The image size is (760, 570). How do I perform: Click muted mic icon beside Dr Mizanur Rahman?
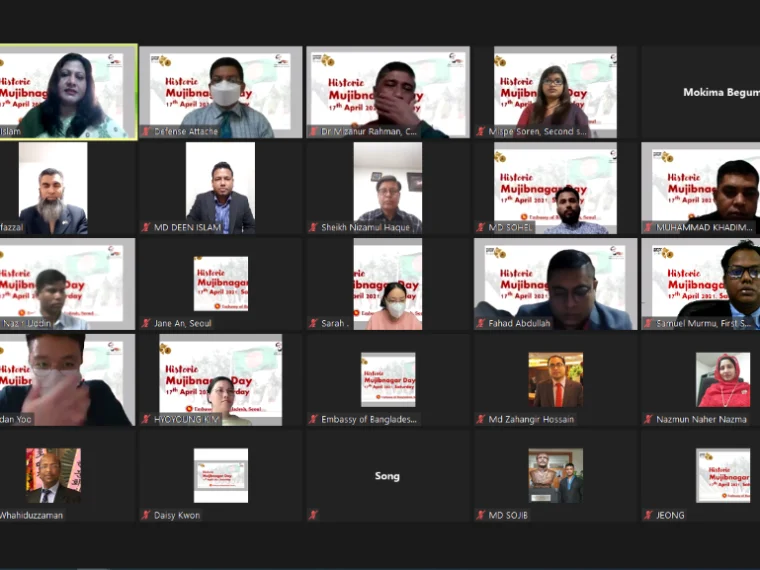pos(313,131)
